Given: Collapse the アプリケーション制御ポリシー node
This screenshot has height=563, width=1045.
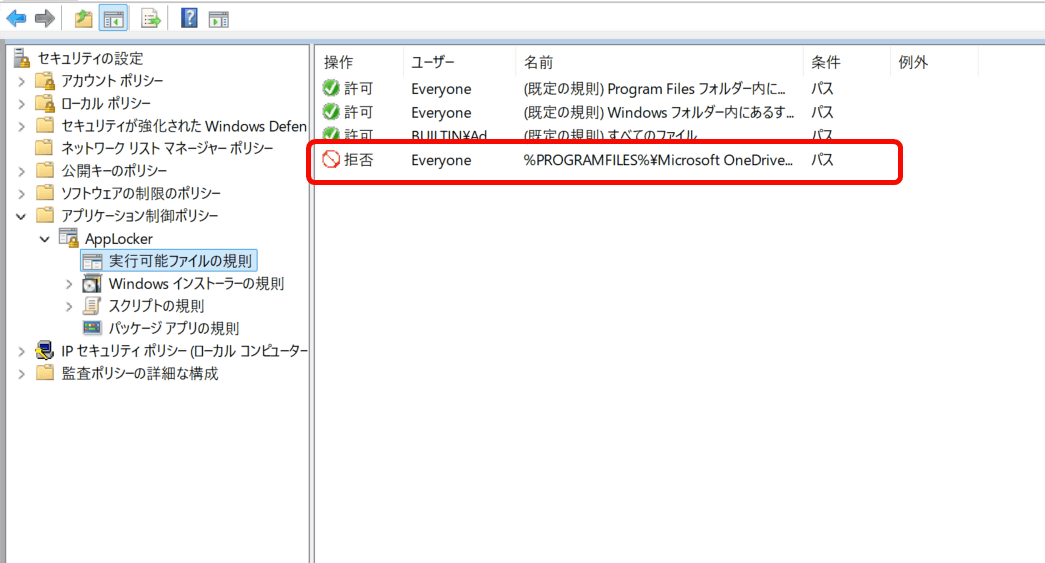Looking at the screenshot, I should click(x=22, y=215).
